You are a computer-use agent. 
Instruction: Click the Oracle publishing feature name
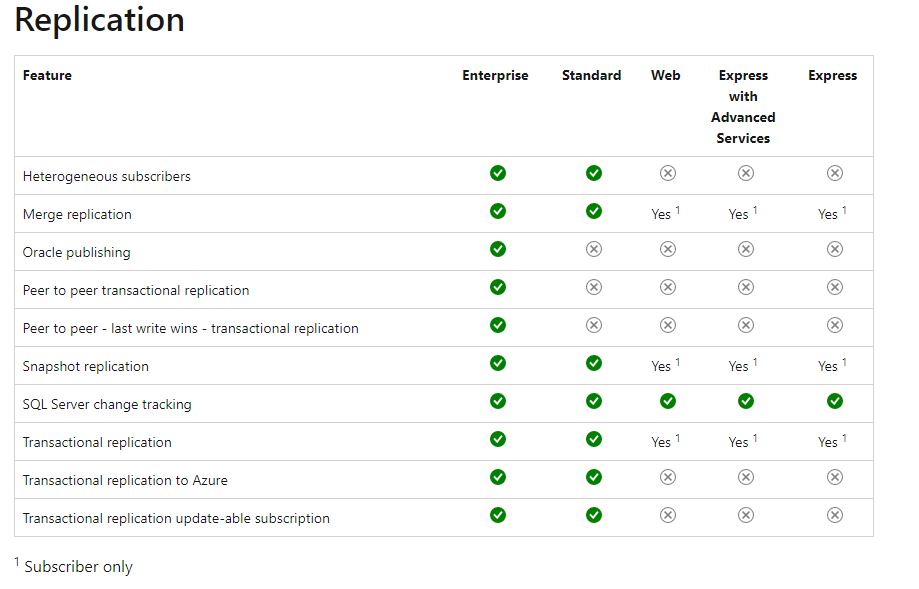tap(77, 252)
